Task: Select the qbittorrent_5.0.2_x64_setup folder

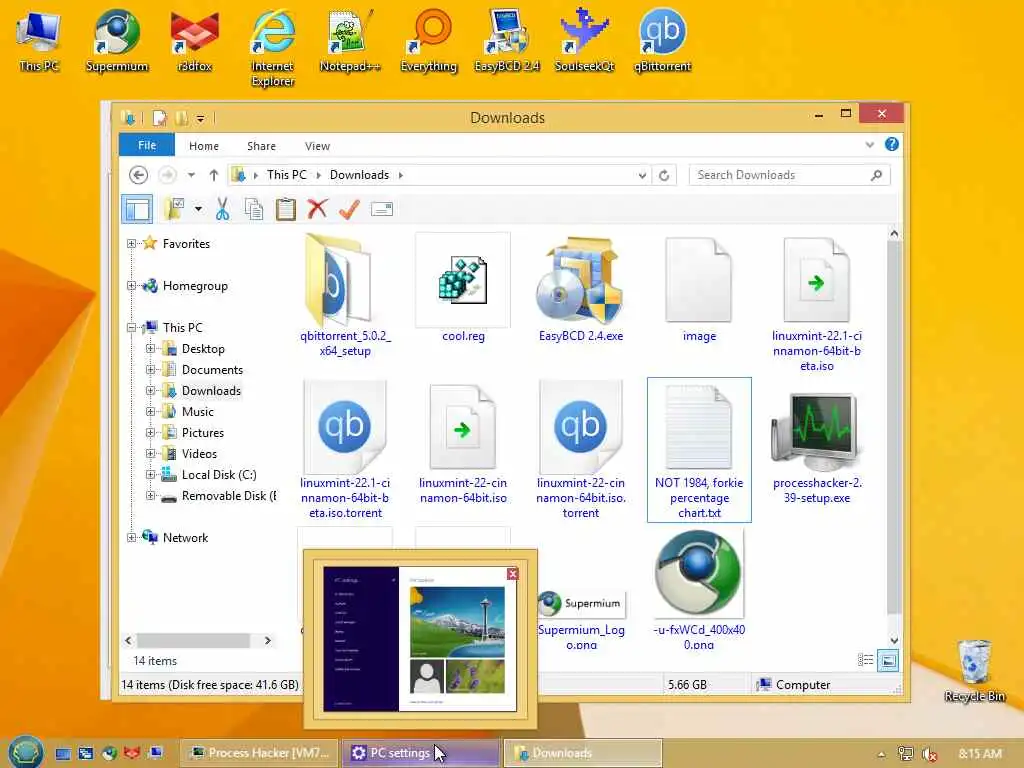Action: click(x=345, y=295)
